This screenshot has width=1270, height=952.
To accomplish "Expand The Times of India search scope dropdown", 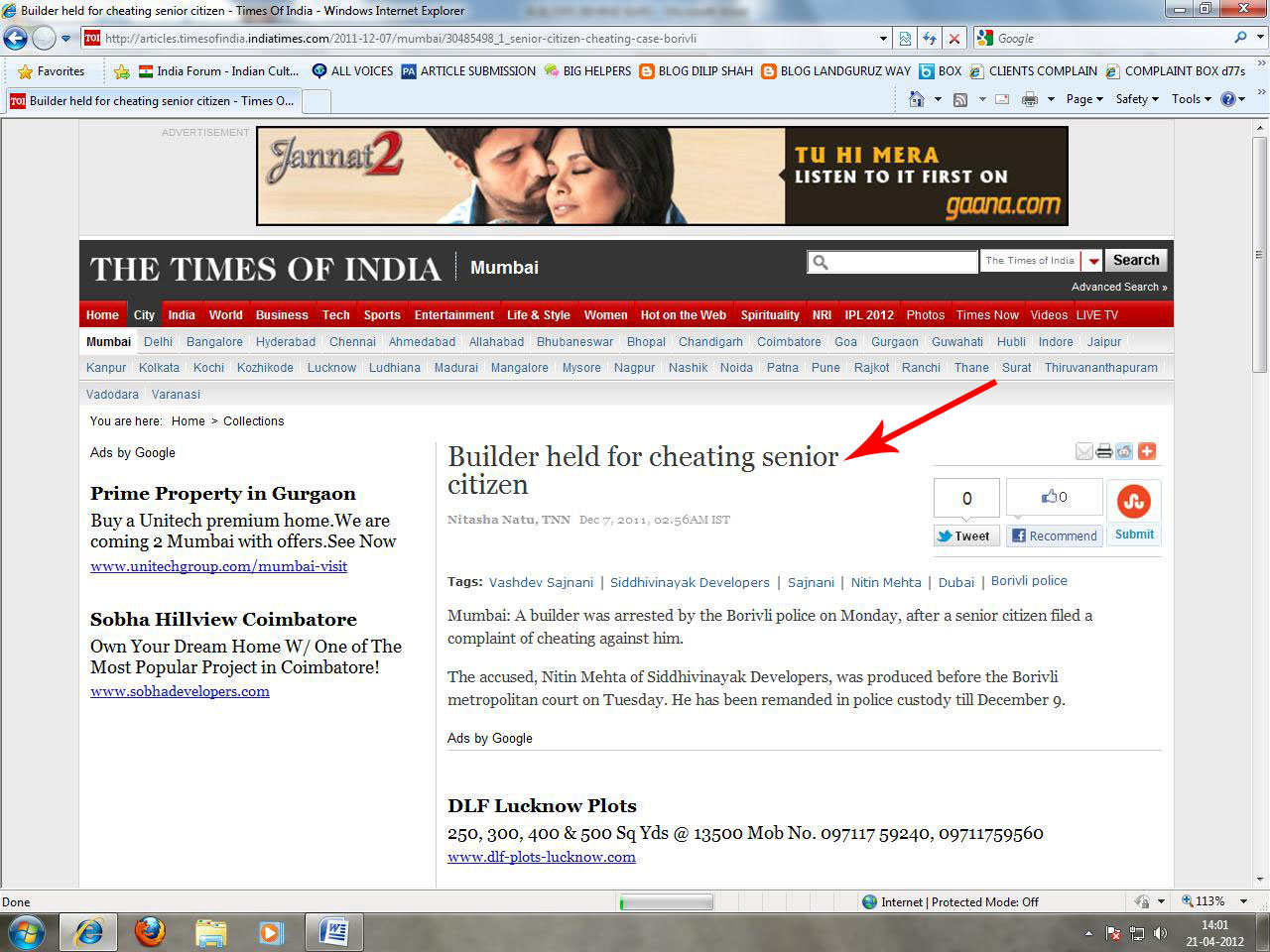I will (1092, 261).
